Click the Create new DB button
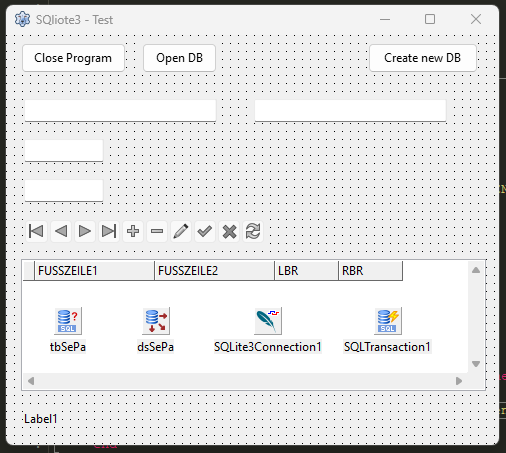Screen dimensions: 506x453 coord(423,58)
